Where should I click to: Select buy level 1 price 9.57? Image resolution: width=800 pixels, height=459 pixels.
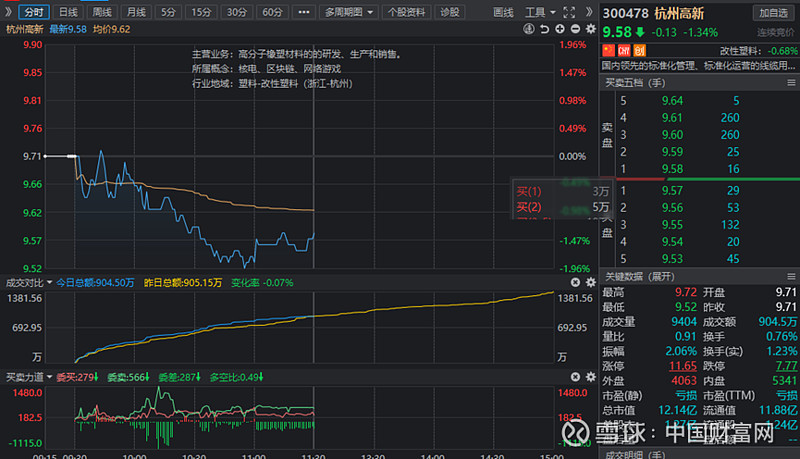672,191
